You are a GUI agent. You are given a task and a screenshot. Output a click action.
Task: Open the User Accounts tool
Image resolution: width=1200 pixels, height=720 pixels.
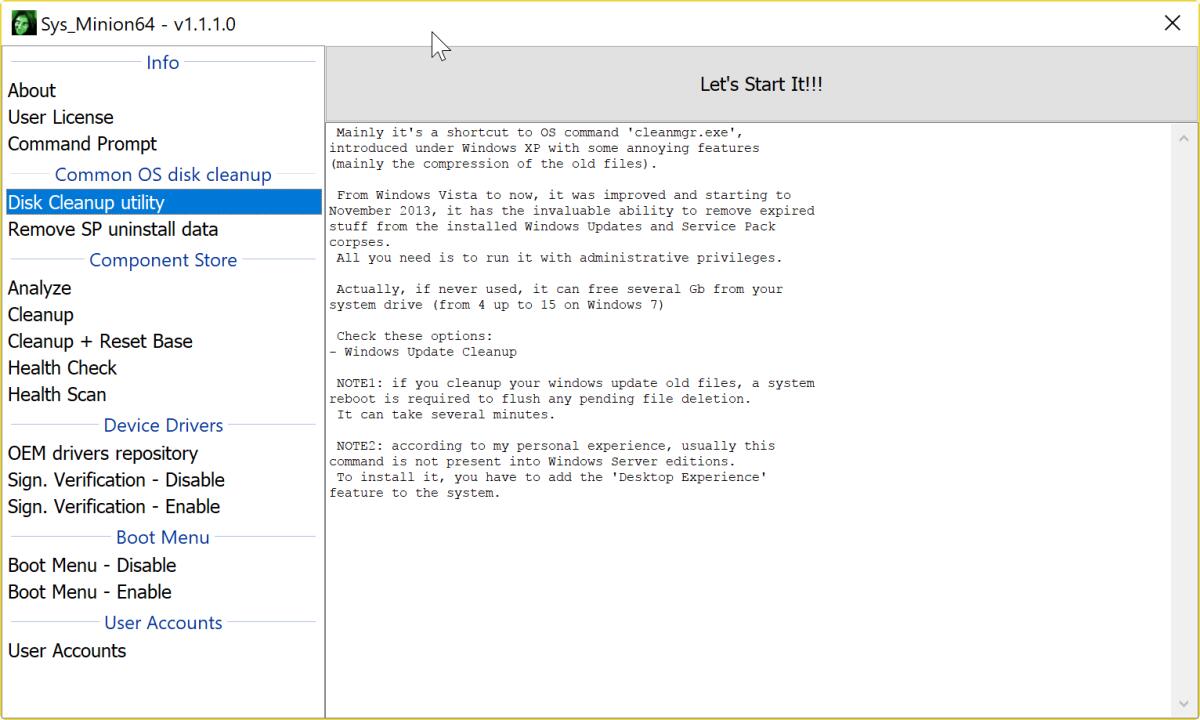(66, 650)
